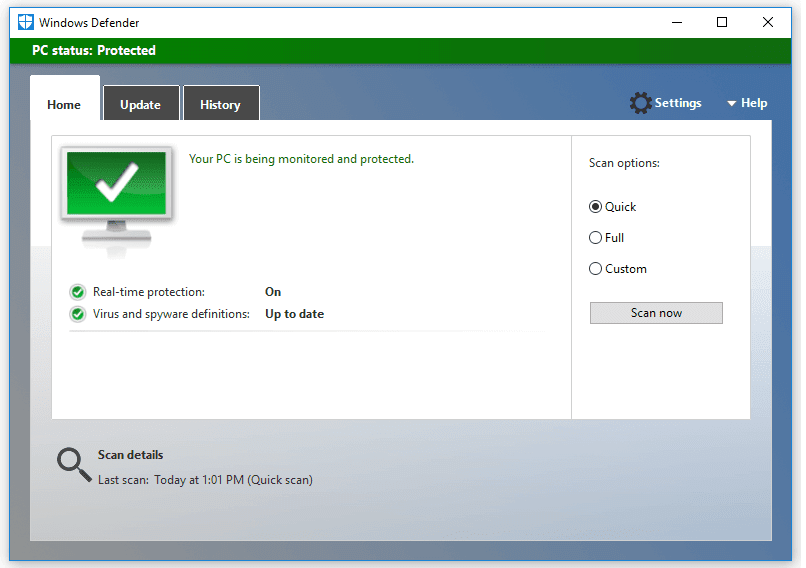Click the 'PC status: Protected' banner text

(94, 50)
